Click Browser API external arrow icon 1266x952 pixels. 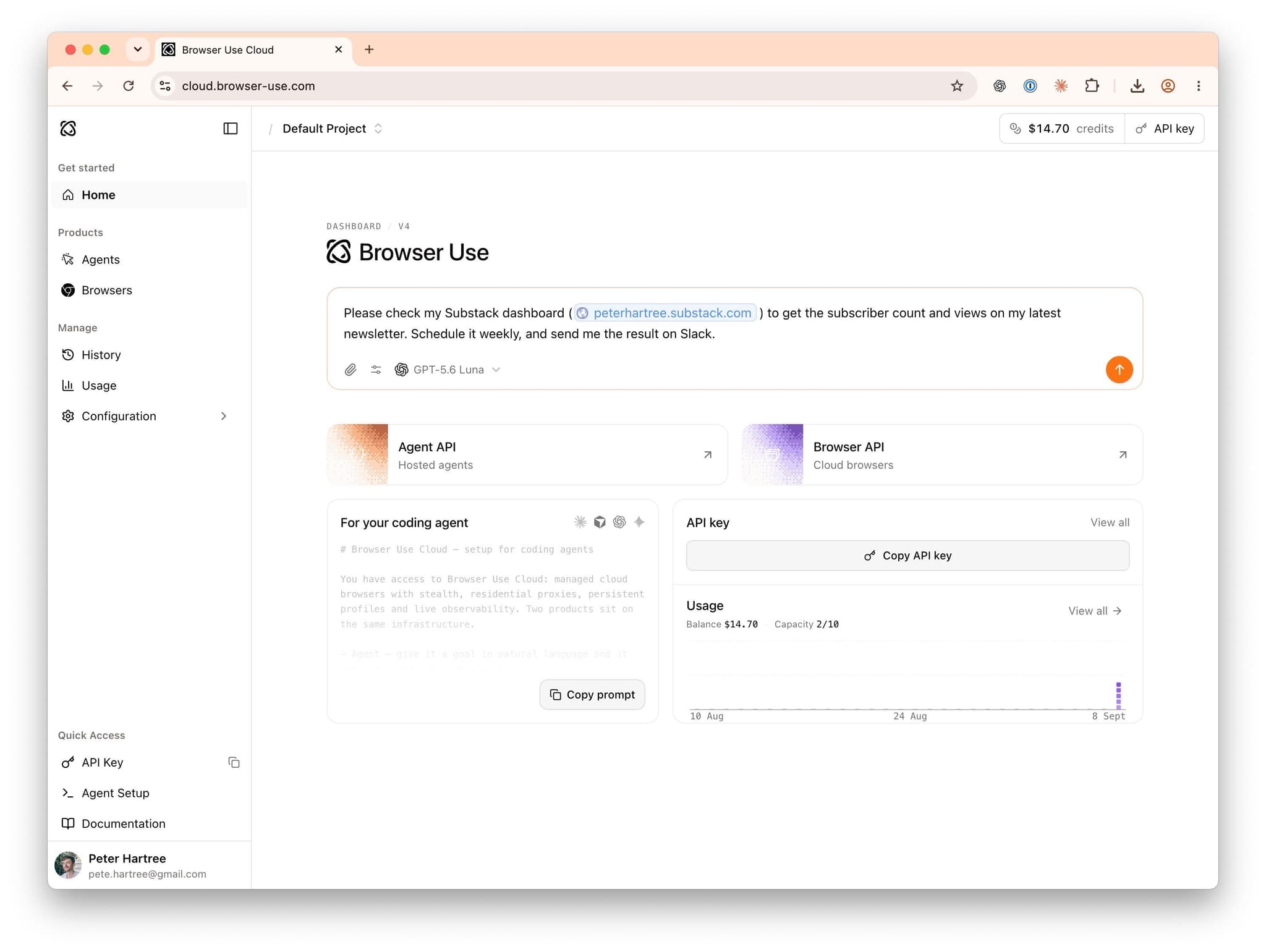[1123, 455]
